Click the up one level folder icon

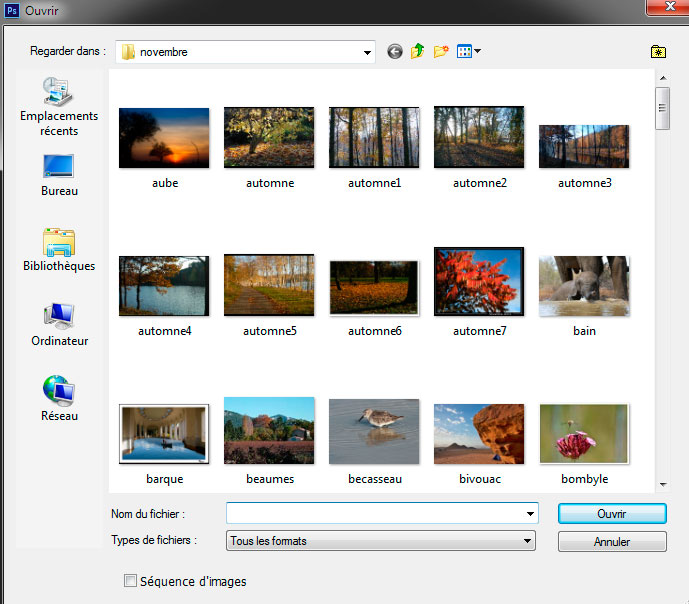(x=418, y=52)
